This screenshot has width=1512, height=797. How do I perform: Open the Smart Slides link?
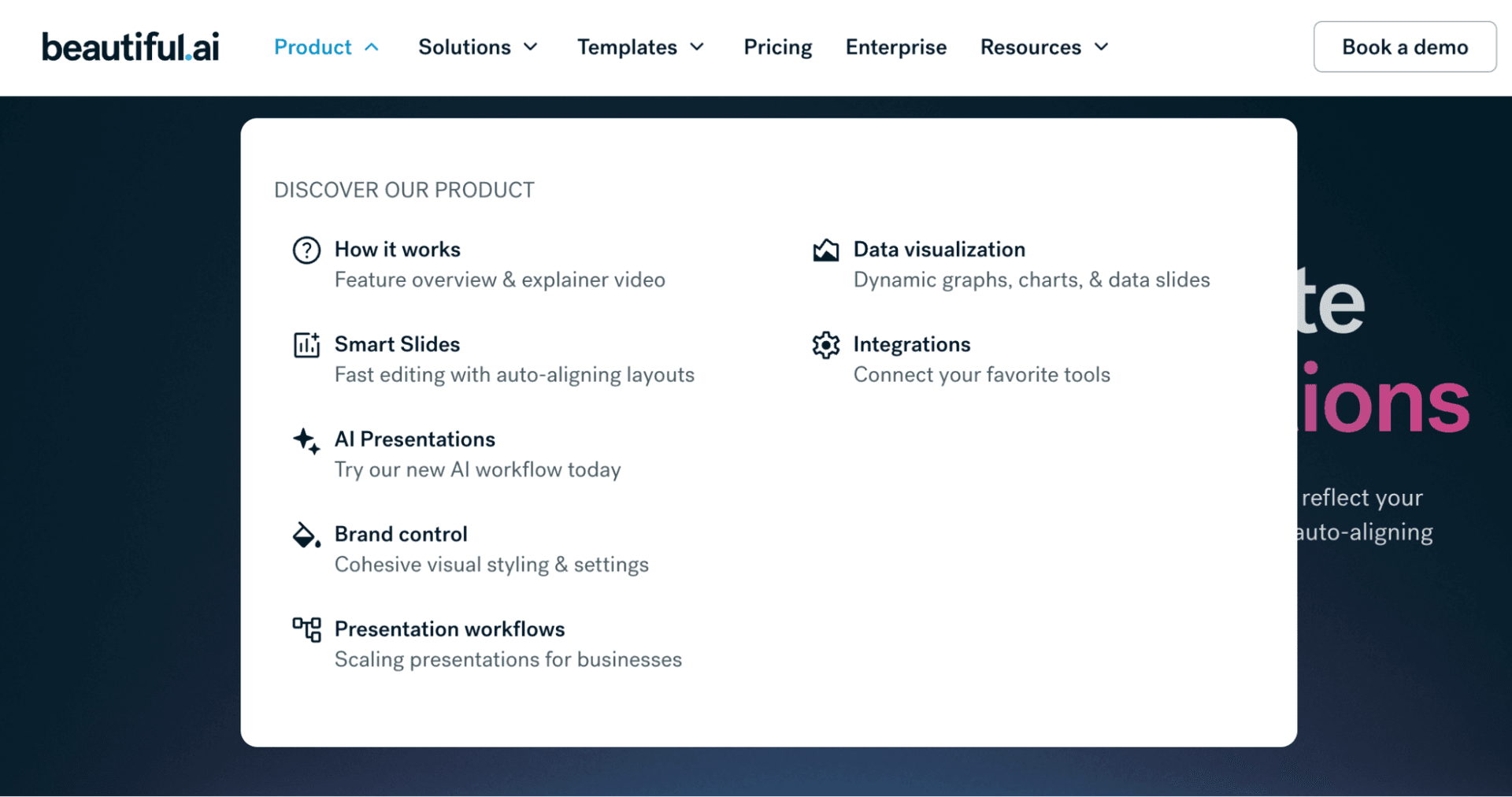pyautogui.click(x=397, y=345)
